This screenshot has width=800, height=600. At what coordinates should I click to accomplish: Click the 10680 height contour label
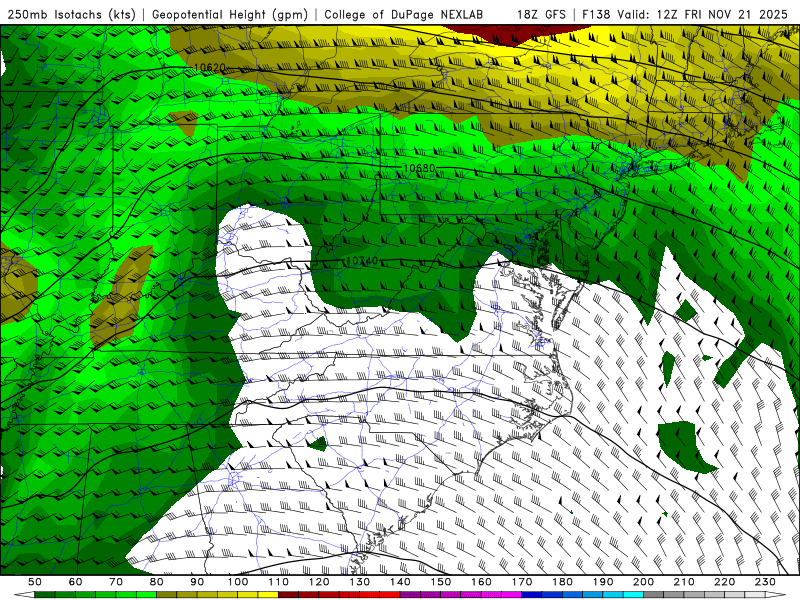419,168
